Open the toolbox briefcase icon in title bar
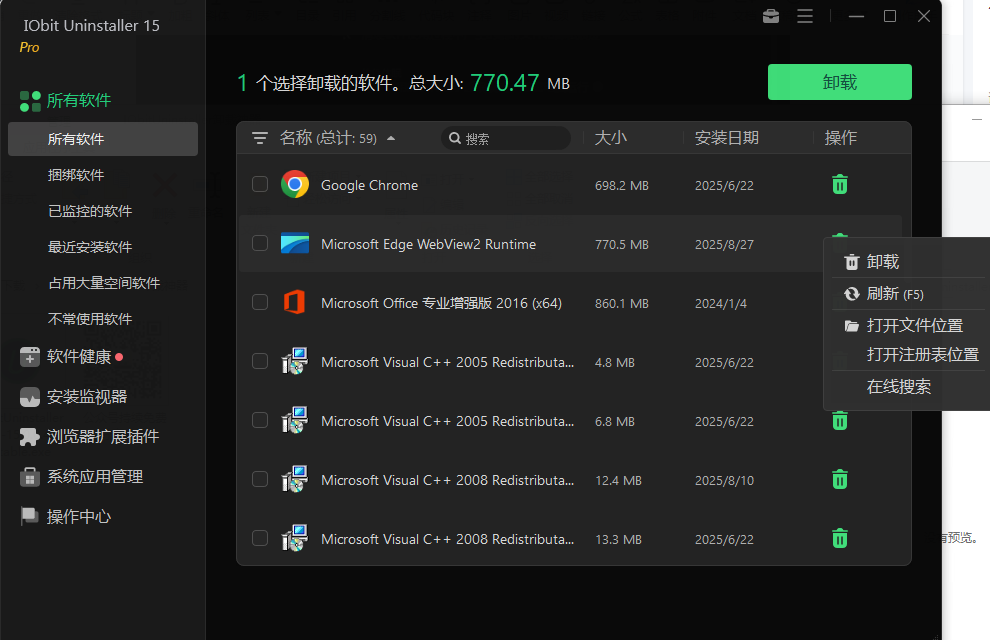Screen dimensions: 990x640 click(x=771, y=16)
